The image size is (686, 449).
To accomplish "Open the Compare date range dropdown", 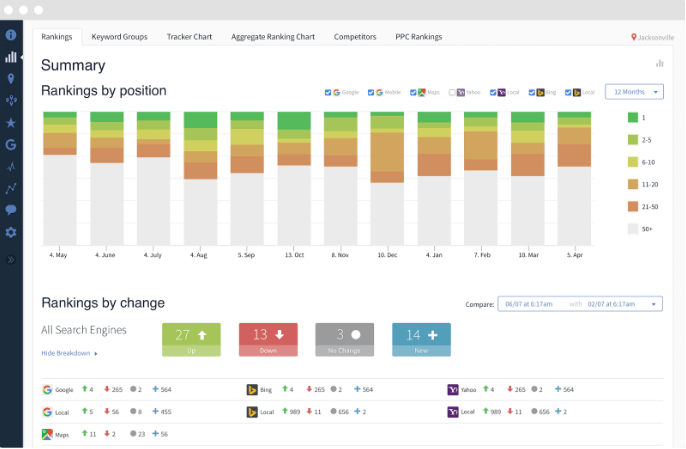I will (579, 304).
